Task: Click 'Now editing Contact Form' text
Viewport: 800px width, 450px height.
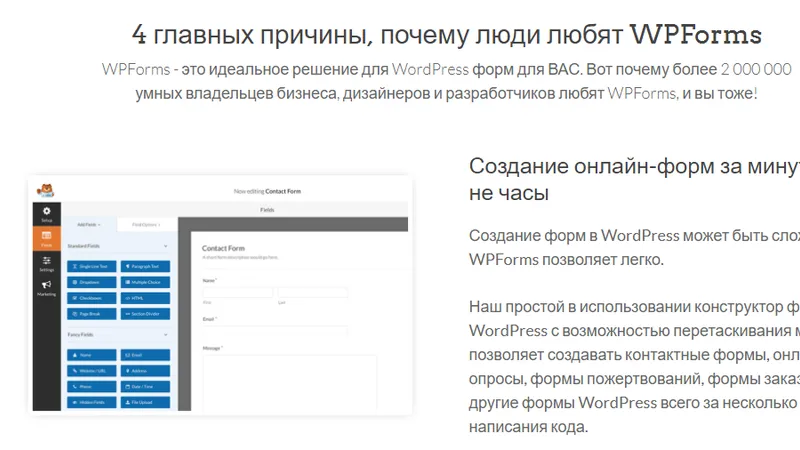Action: coord(267,191)
